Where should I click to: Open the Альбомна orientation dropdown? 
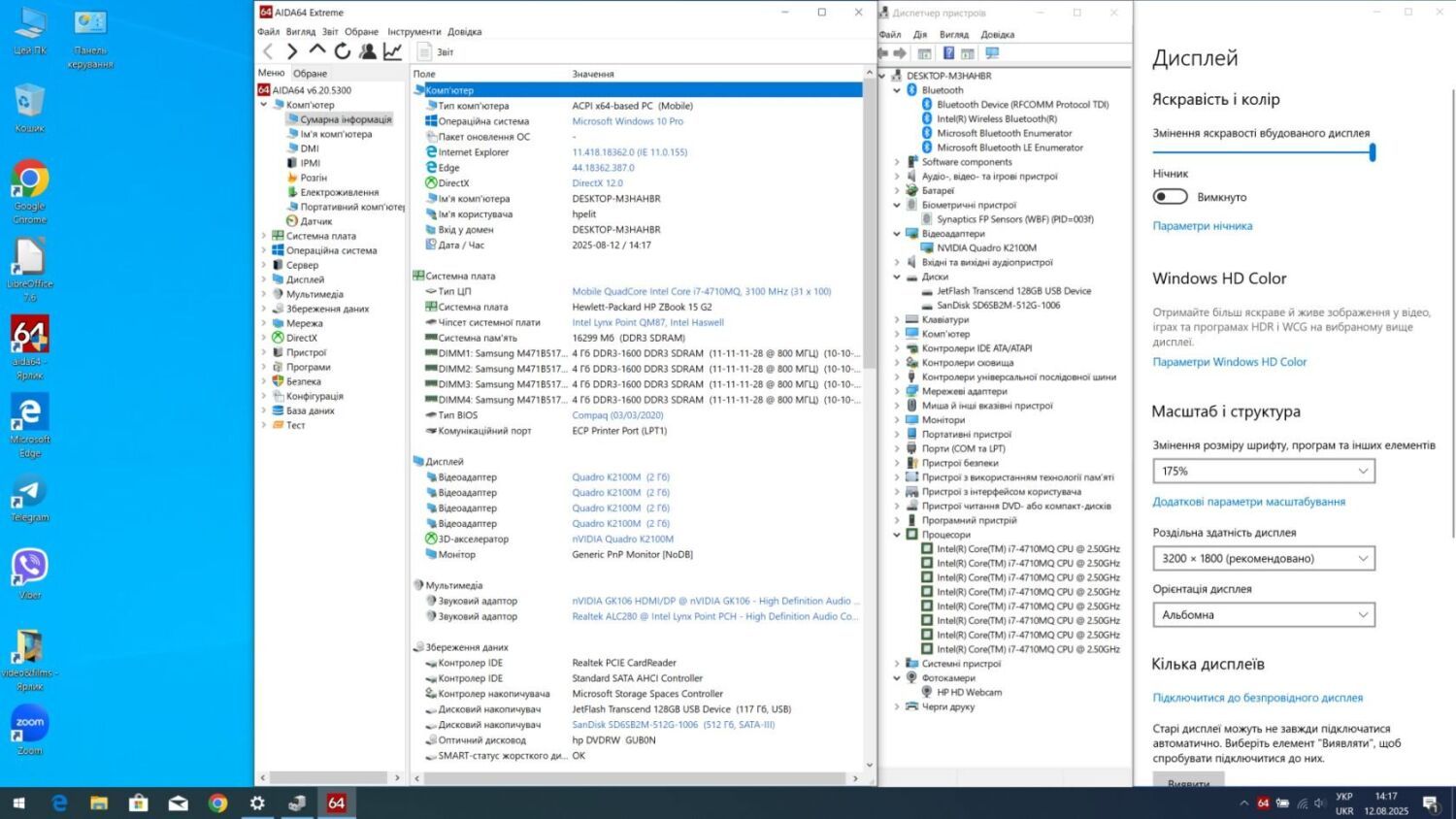pyautogui.click(x=1263, y=614)
